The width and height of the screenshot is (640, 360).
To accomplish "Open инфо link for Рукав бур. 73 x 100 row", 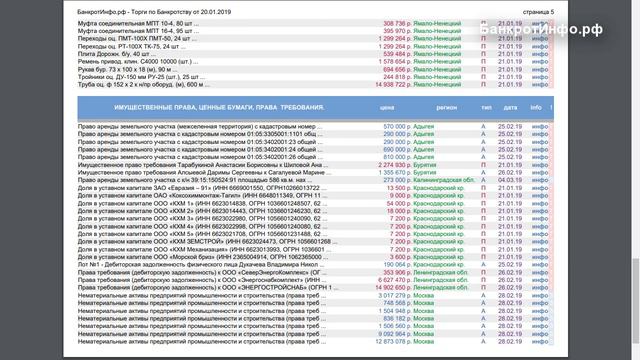I will 540,69.
